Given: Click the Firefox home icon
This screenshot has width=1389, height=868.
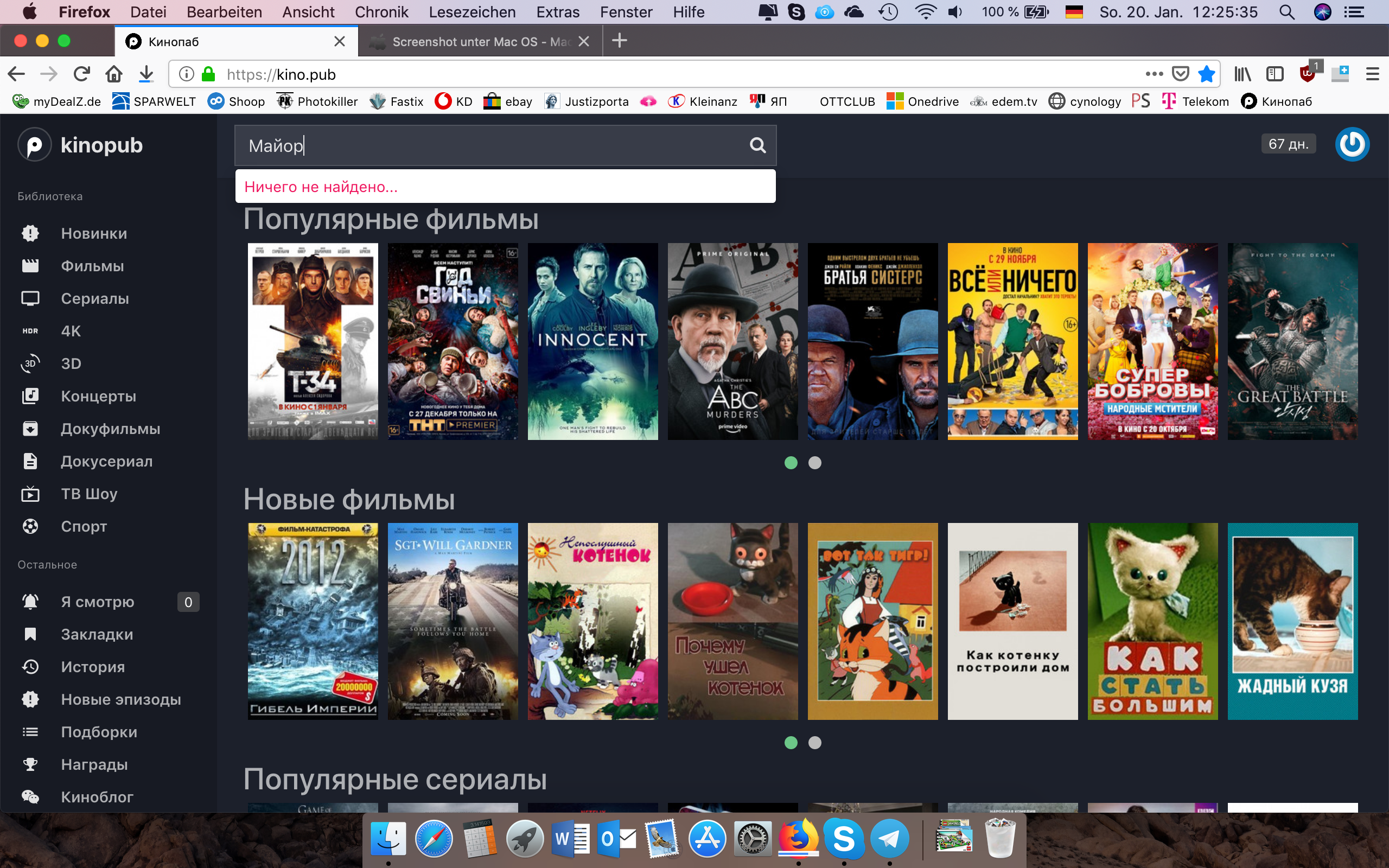Looking at the screenshot, I should click(113, 73).
